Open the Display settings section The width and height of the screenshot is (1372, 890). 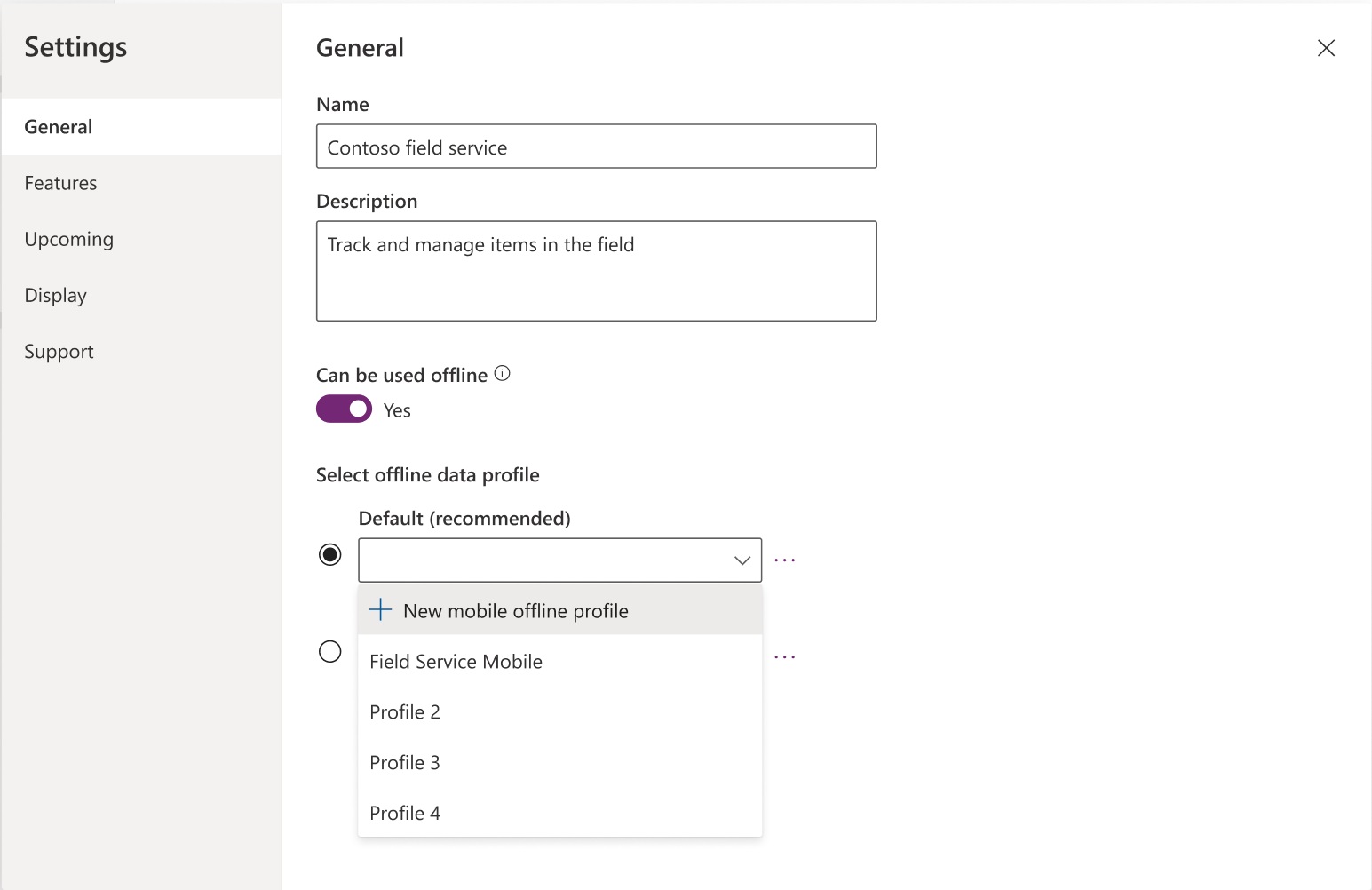[55, 295]
